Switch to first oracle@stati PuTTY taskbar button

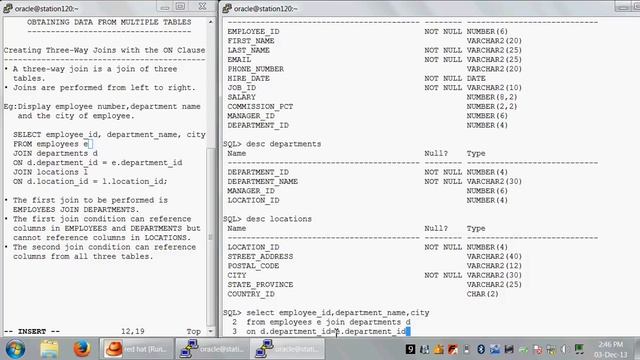click(x=212, y=349)
